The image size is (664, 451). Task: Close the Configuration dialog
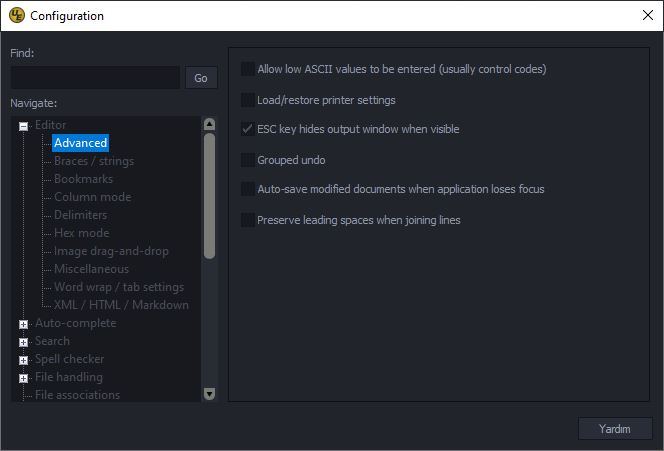pyautogui.click(x=647, y=15)
